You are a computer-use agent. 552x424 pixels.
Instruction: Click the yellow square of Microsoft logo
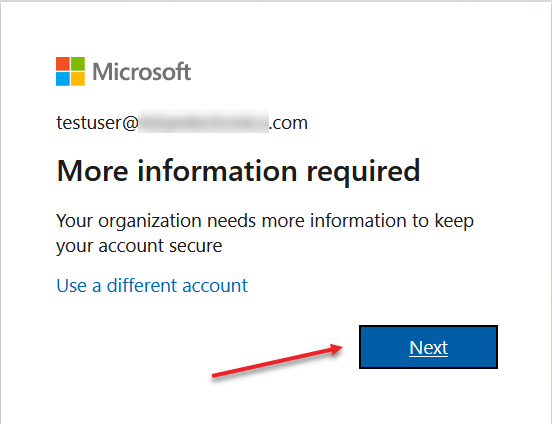78,79
